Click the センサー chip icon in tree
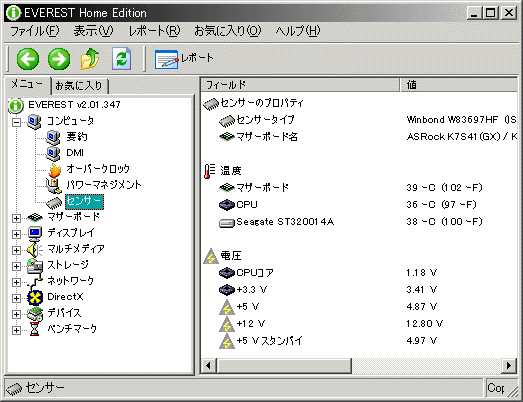Image resolution: width=523 pixels, height=402 pixels. click(54, 202)
